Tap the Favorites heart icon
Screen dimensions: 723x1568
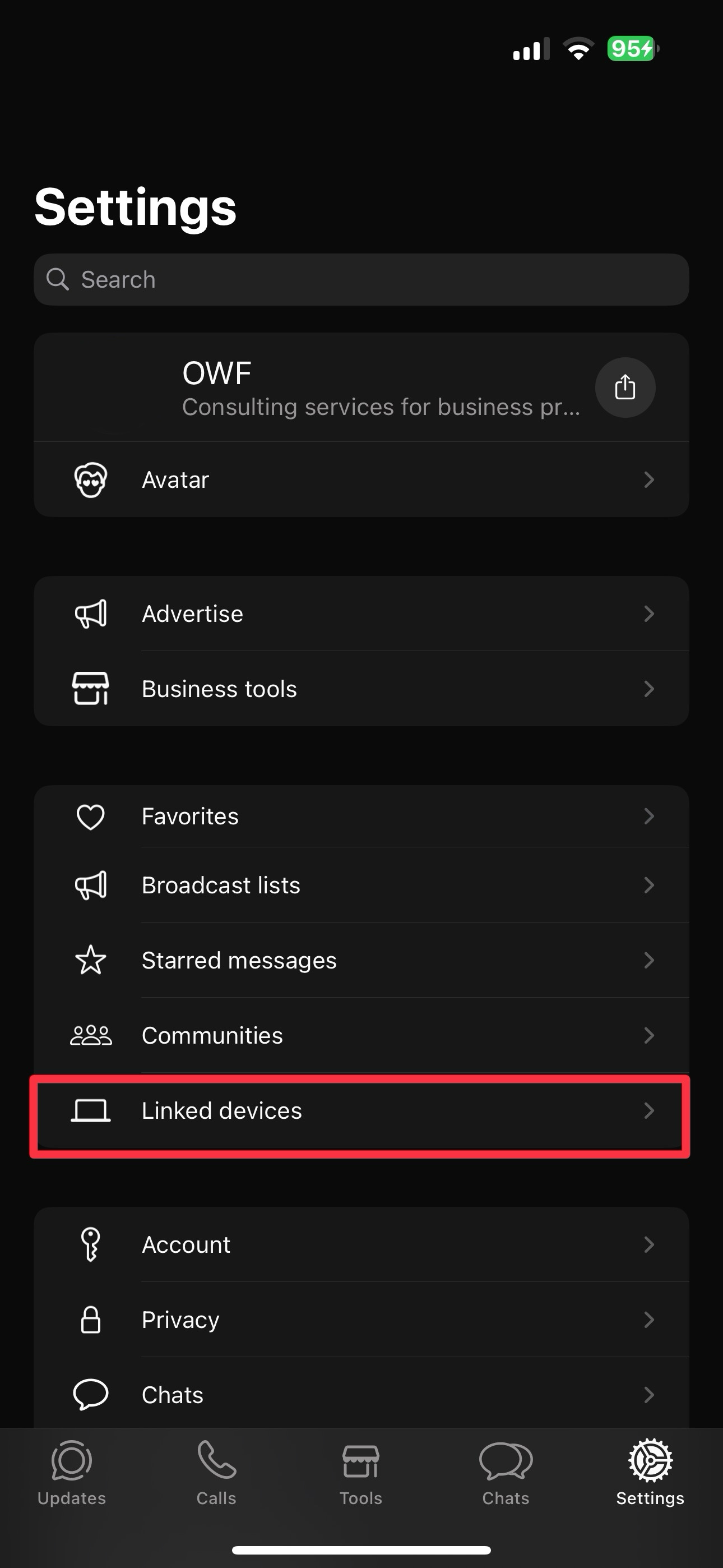91,817
